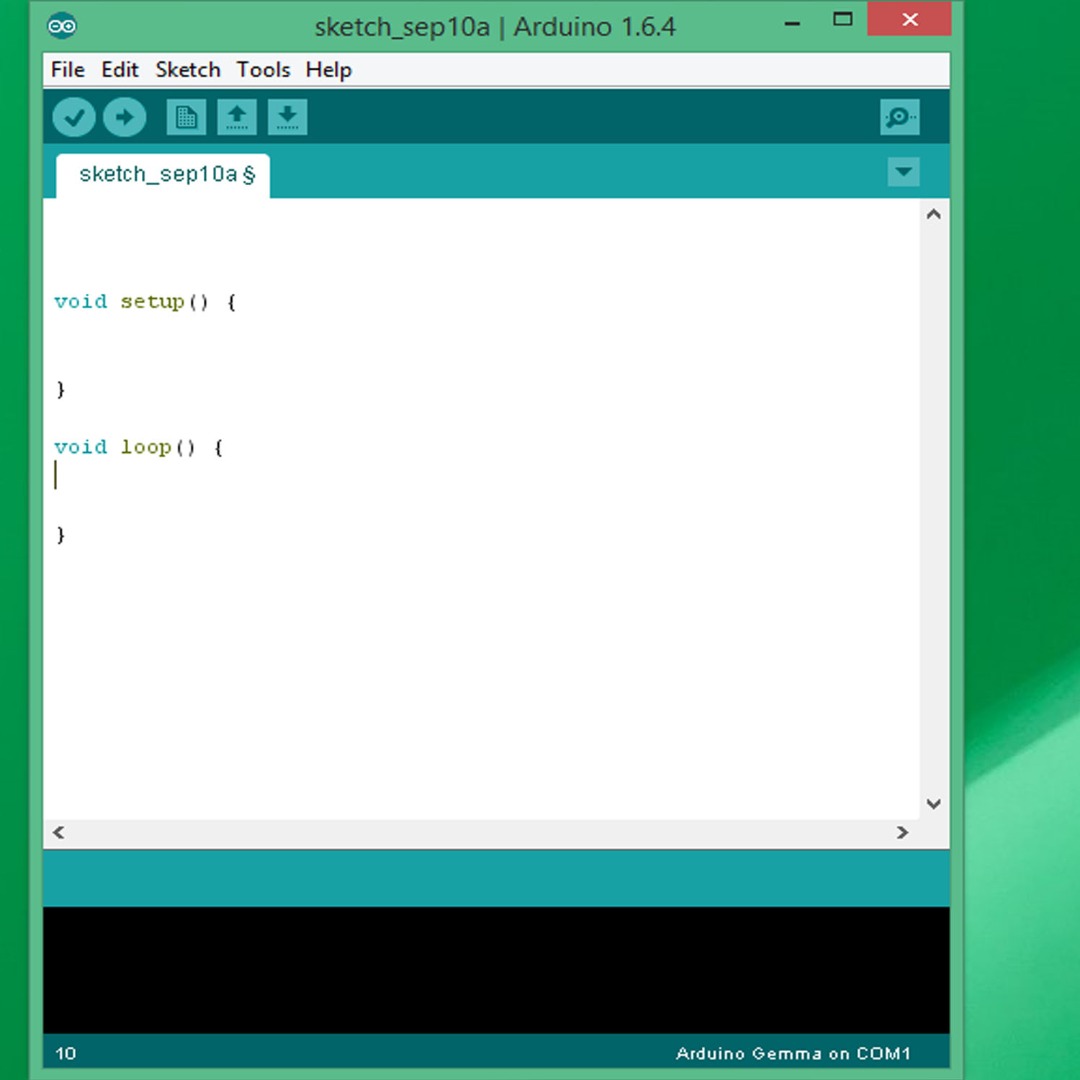This screenshot has width=1080, height=1080.
Task: Click inside the black console output area
Action: [x=496, y=970]
